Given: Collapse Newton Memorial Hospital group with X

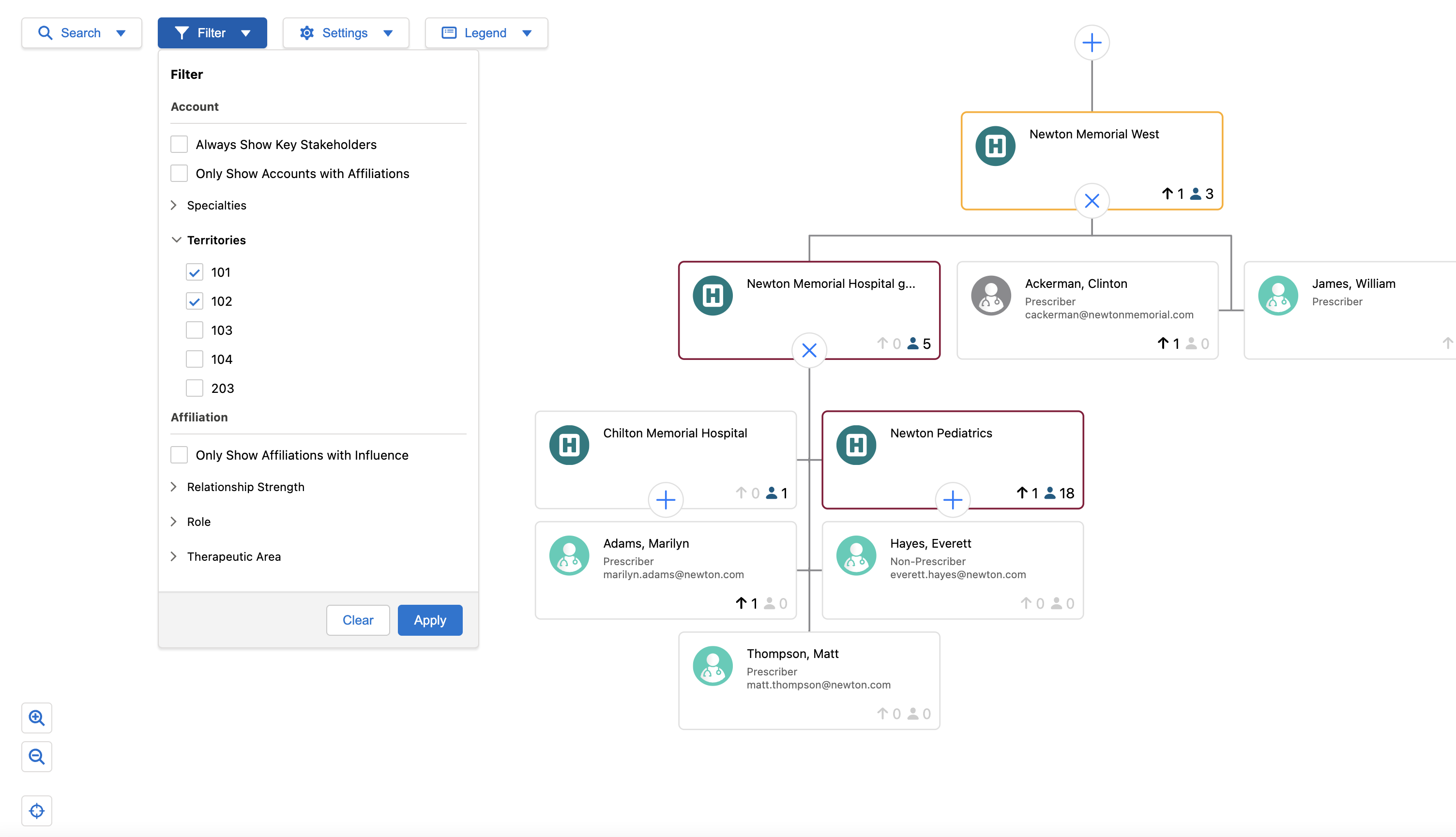Looking at the screenshot, I should pos(809,350).
